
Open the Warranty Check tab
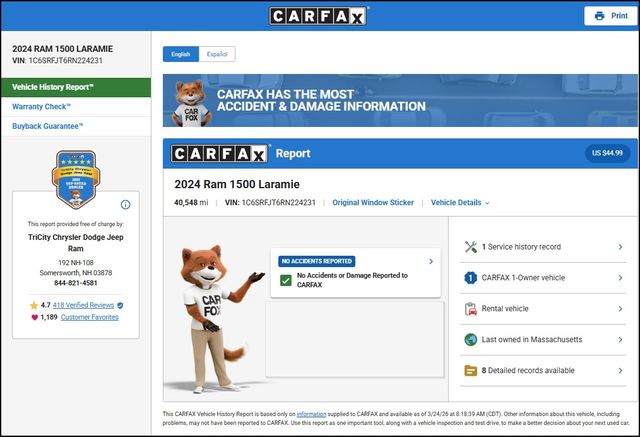coord(42,106)
